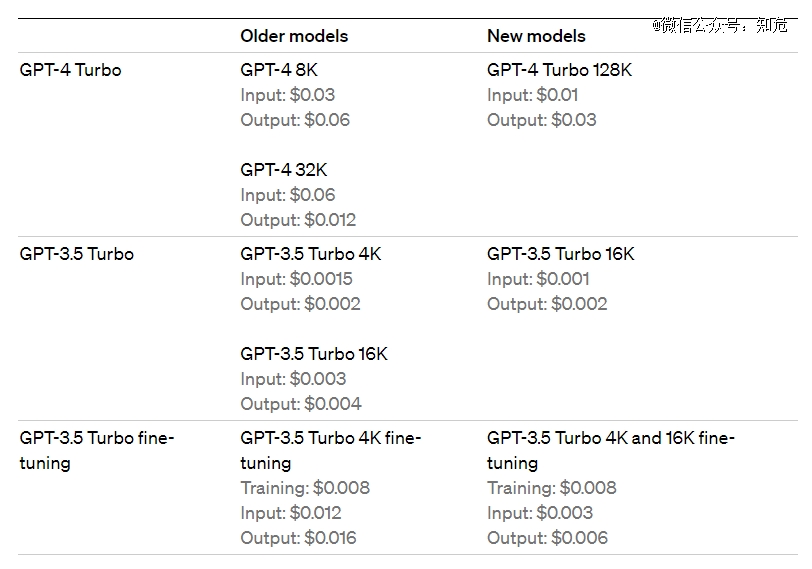
Task: Click 'GPT-3.5 Turbo 16K' in new models
Action: click(x=561, y=254)
